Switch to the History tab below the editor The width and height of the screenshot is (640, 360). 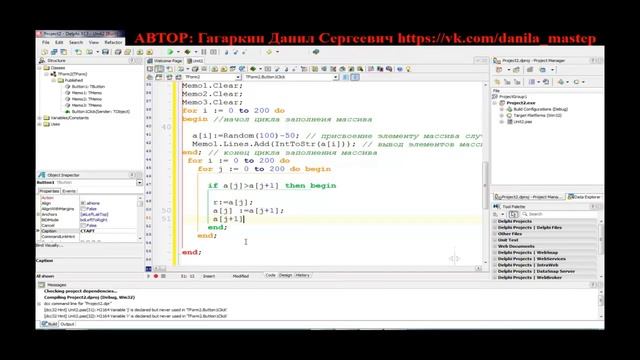(302, 276)
